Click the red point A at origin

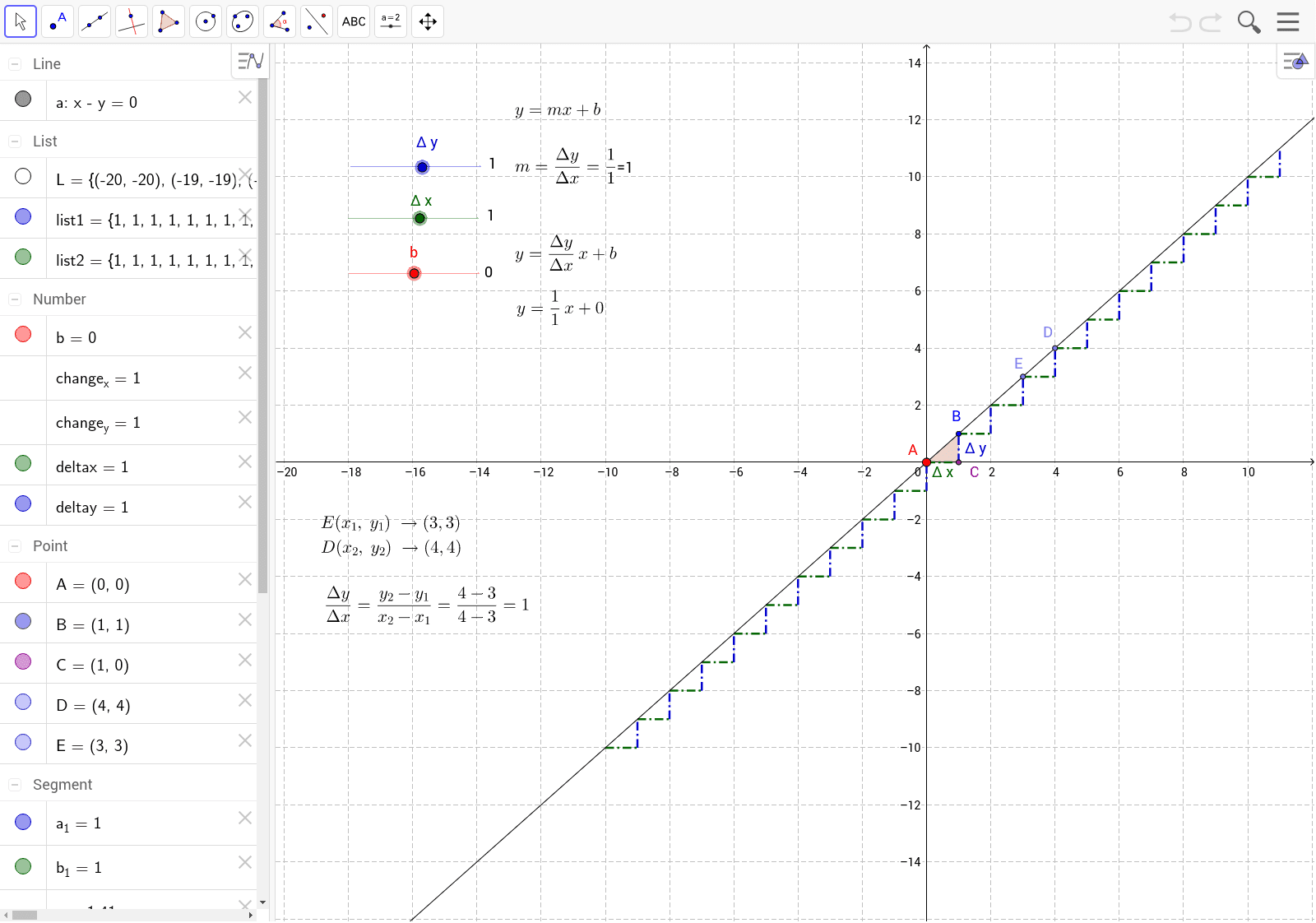point(926,462)
